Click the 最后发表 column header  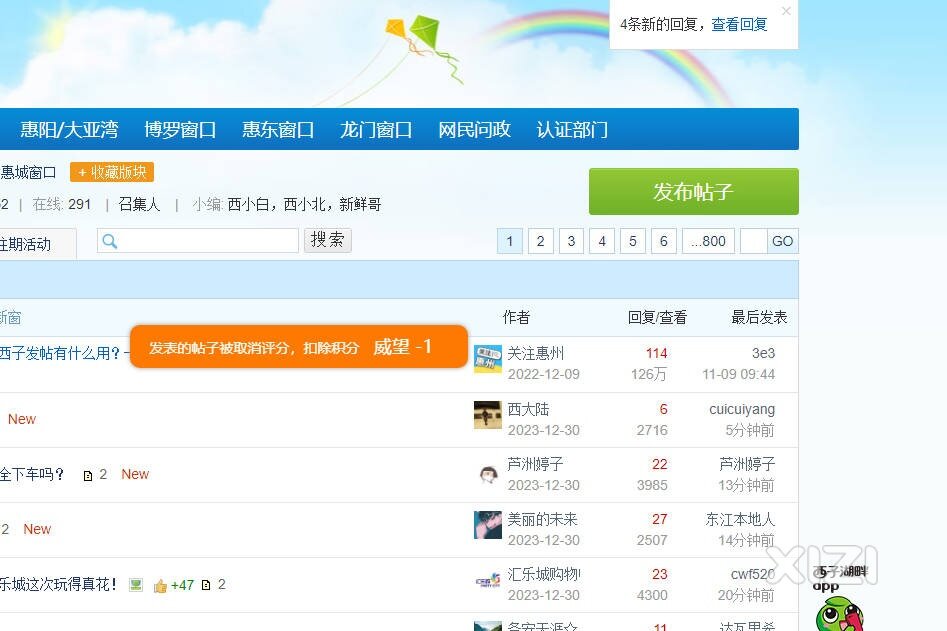(x=759, y=318)
